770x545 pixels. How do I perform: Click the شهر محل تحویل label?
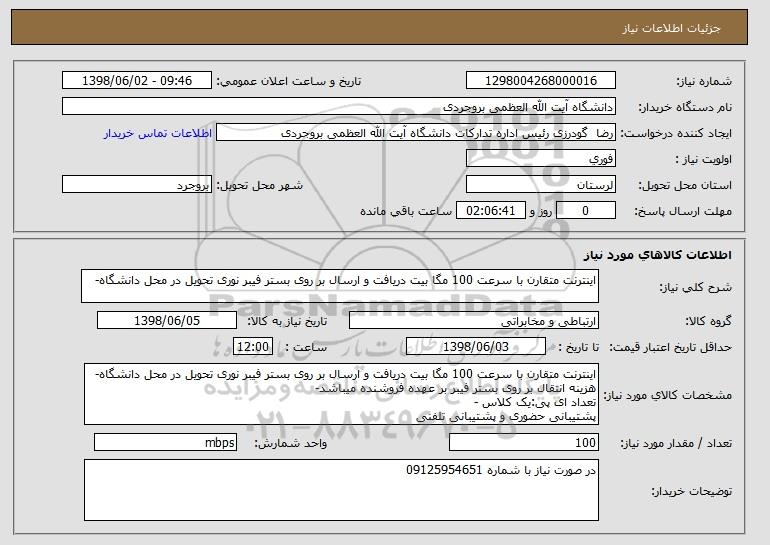tap(260, 185)
